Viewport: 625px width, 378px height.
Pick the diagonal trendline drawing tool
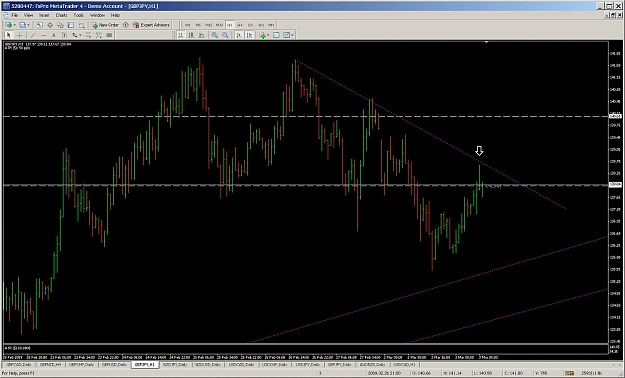click(33, 35)
